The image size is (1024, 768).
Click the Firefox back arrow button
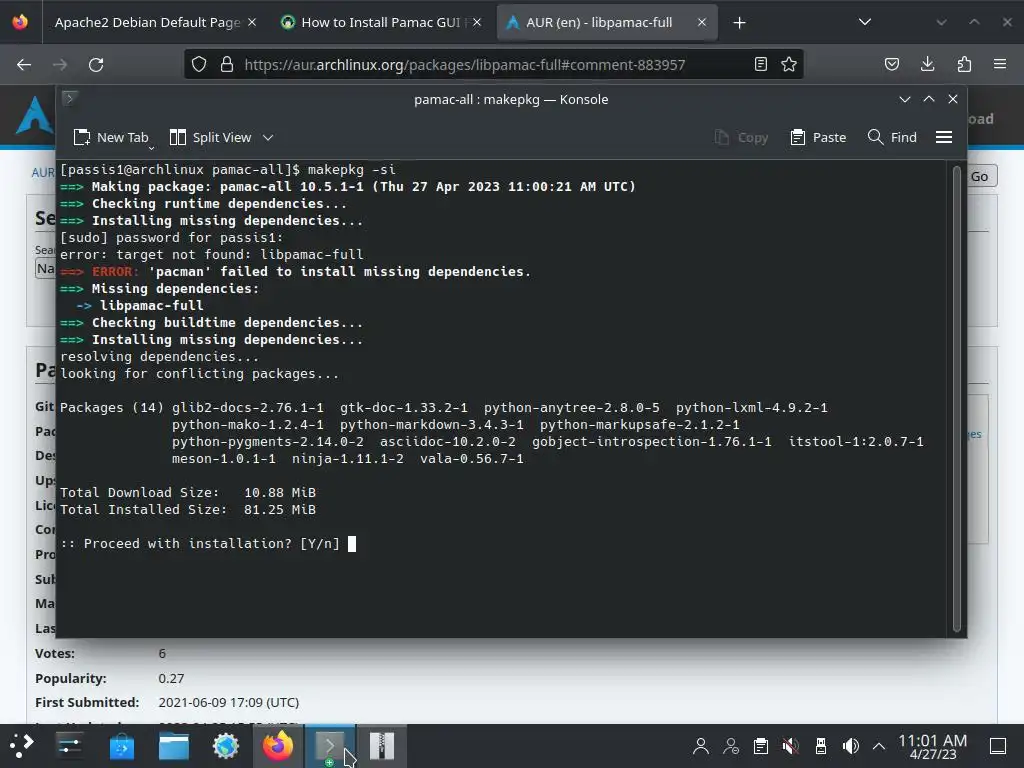(x=24, y=65)
